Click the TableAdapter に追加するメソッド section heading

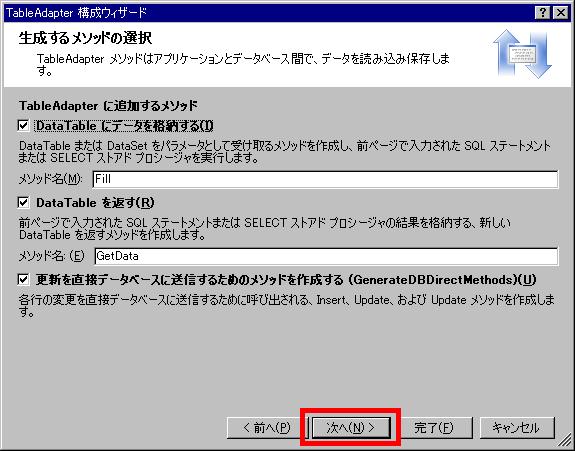point(109,106)
